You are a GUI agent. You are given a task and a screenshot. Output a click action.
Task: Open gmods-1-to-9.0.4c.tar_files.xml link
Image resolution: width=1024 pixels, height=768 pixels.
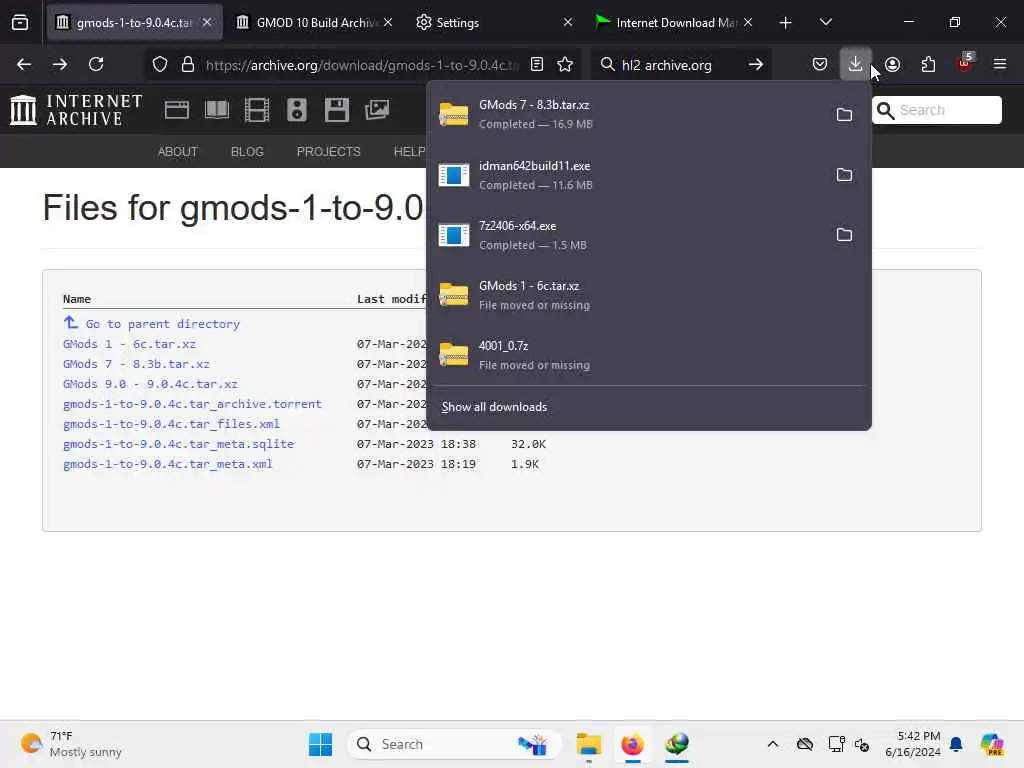171,424
